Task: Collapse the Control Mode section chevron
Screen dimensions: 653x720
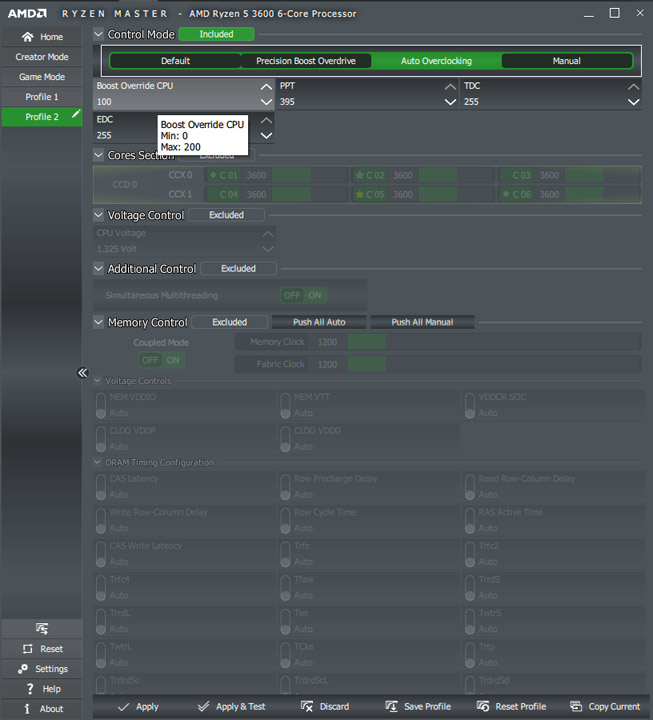Action: [x=98, y=34]
